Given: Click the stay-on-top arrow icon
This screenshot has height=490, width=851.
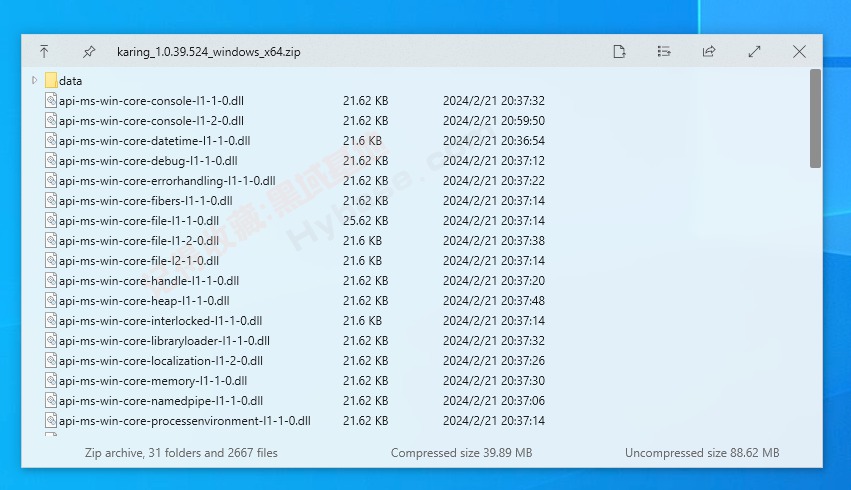Looking at the screenshot, I should [44, 52].
